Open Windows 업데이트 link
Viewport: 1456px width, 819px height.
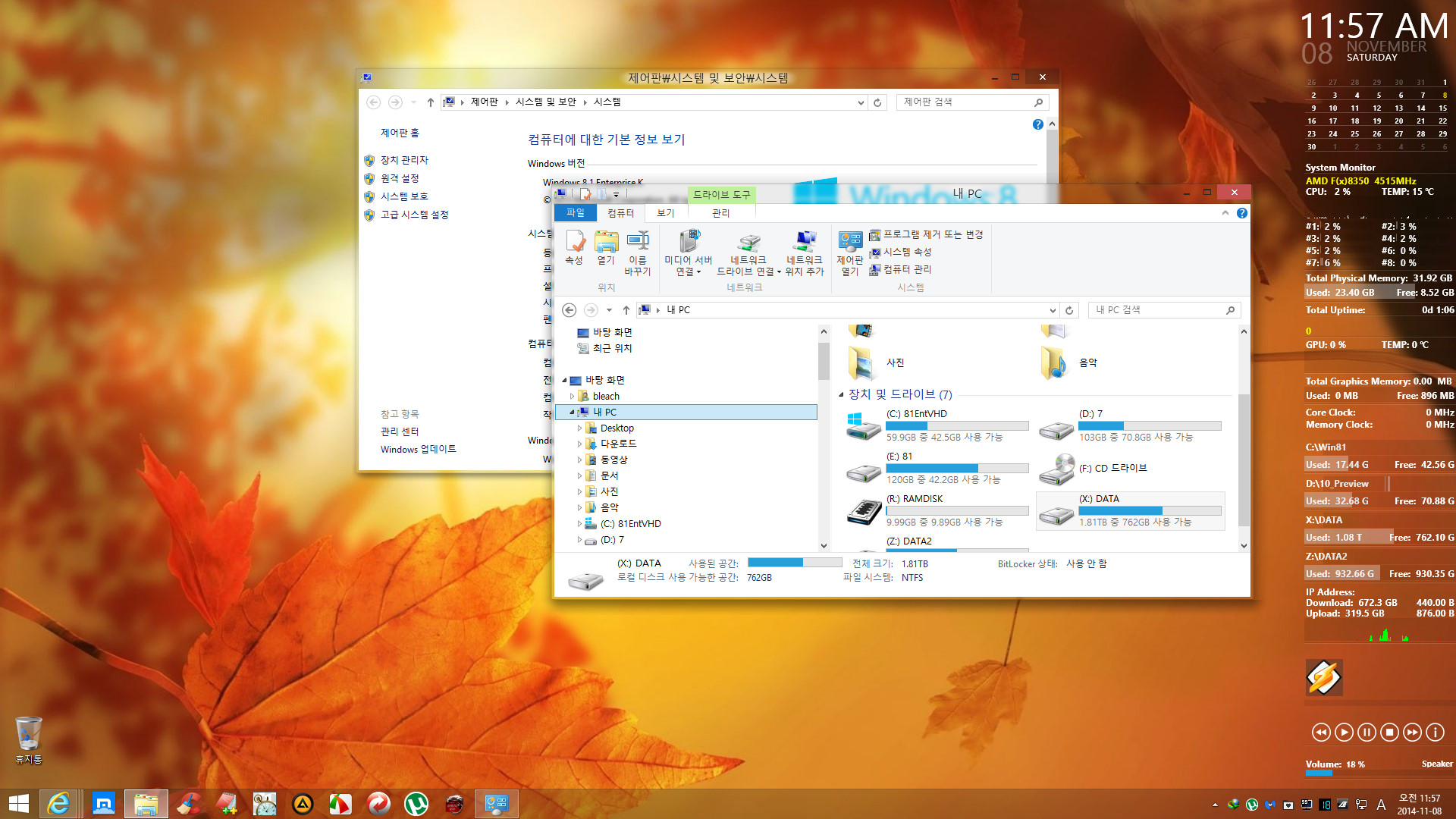(418, 449)
